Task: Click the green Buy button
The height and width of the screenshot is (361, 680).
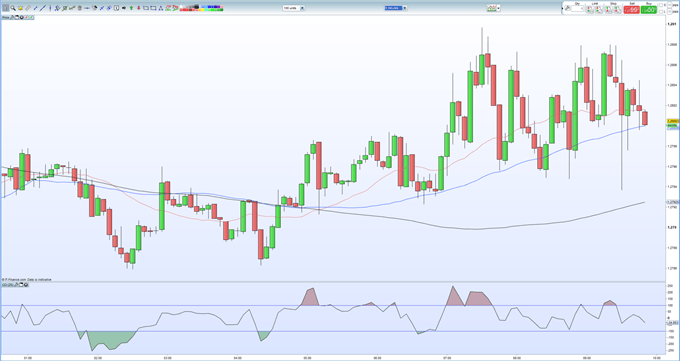Action: (x=649, y=10)
